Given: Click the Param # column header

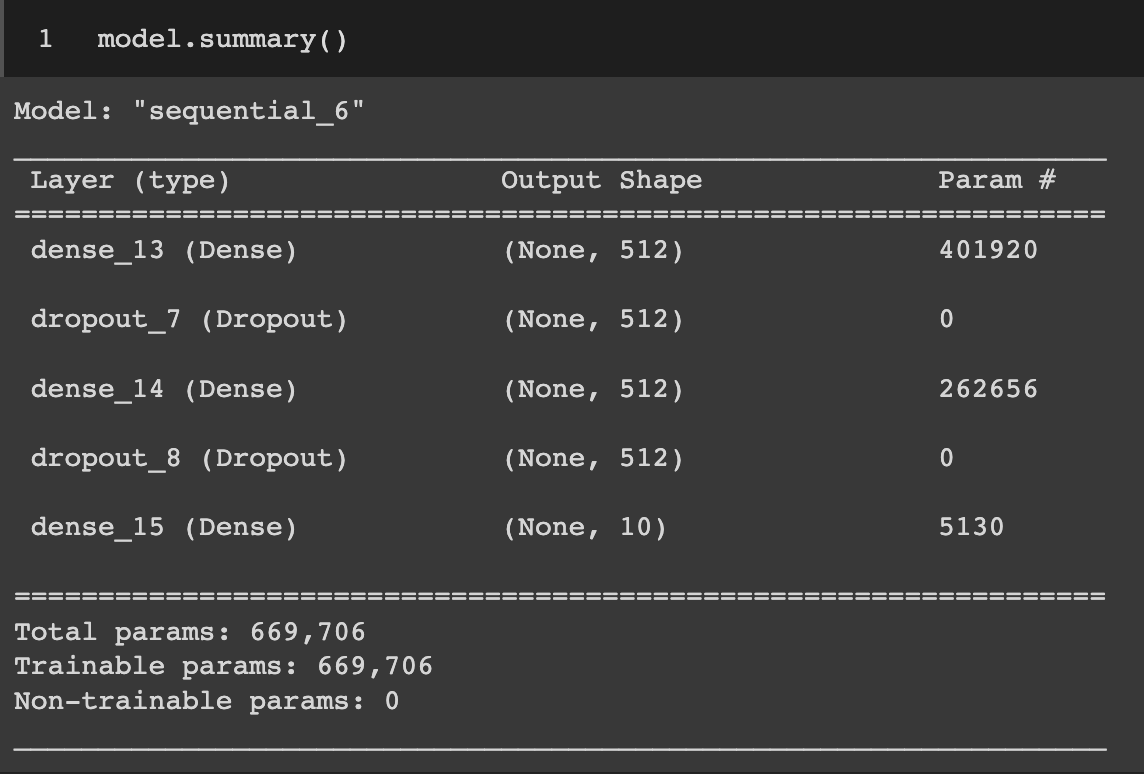Looking at the screenshot, I should (997, 181).
